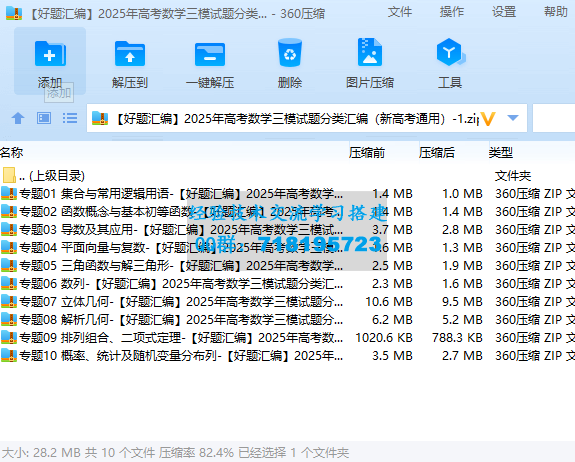Click the zip icon of 专题09 排列组合

[9, 337]
